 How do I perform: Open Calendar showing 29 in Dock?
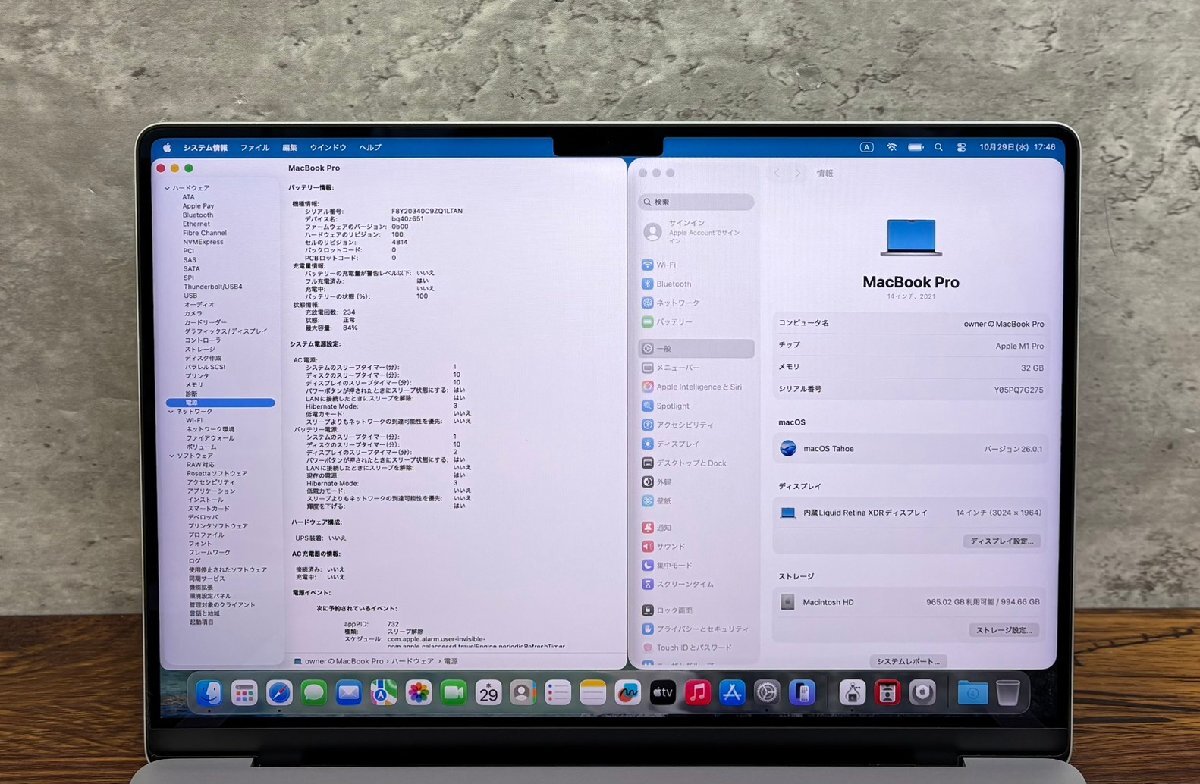click(x=488, y=693)
